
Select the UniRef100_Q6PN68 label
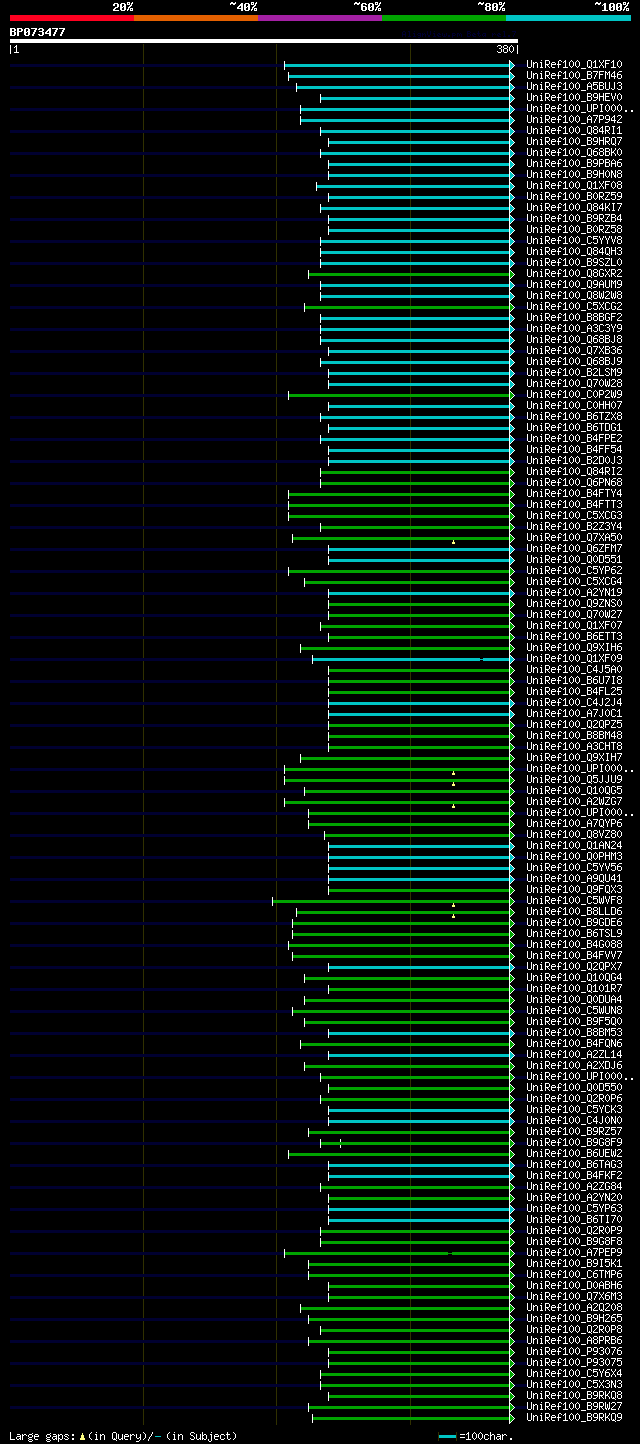pos(574,483)
